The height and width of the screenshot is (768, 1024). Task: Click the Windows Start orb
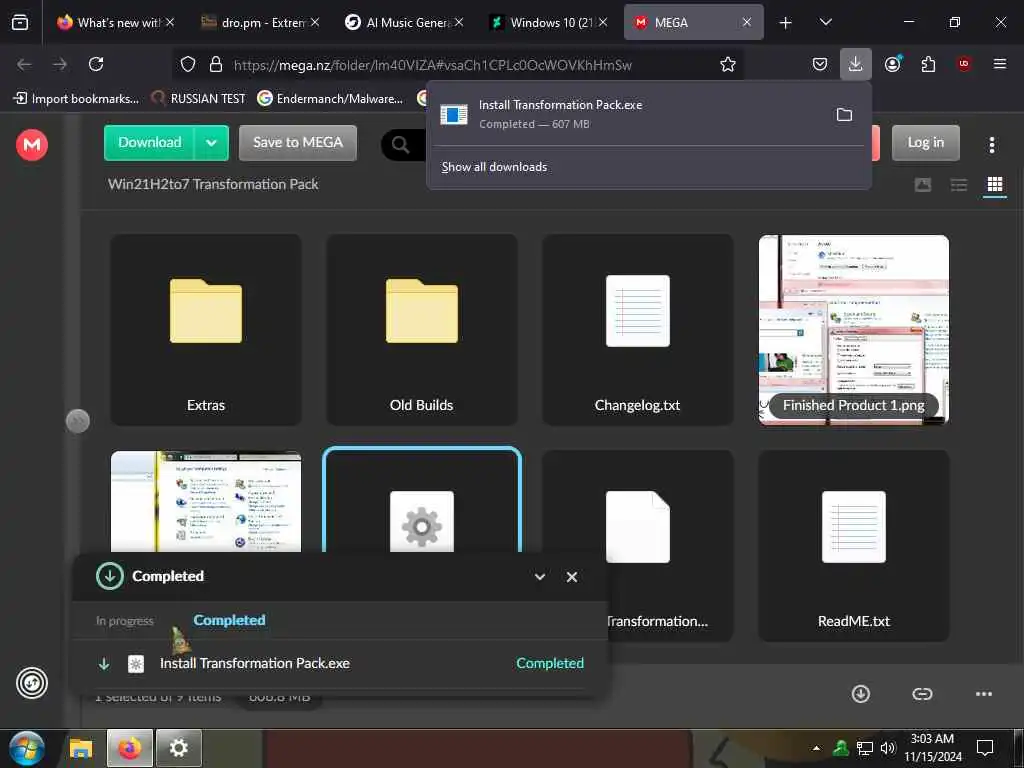pos(27,748)
